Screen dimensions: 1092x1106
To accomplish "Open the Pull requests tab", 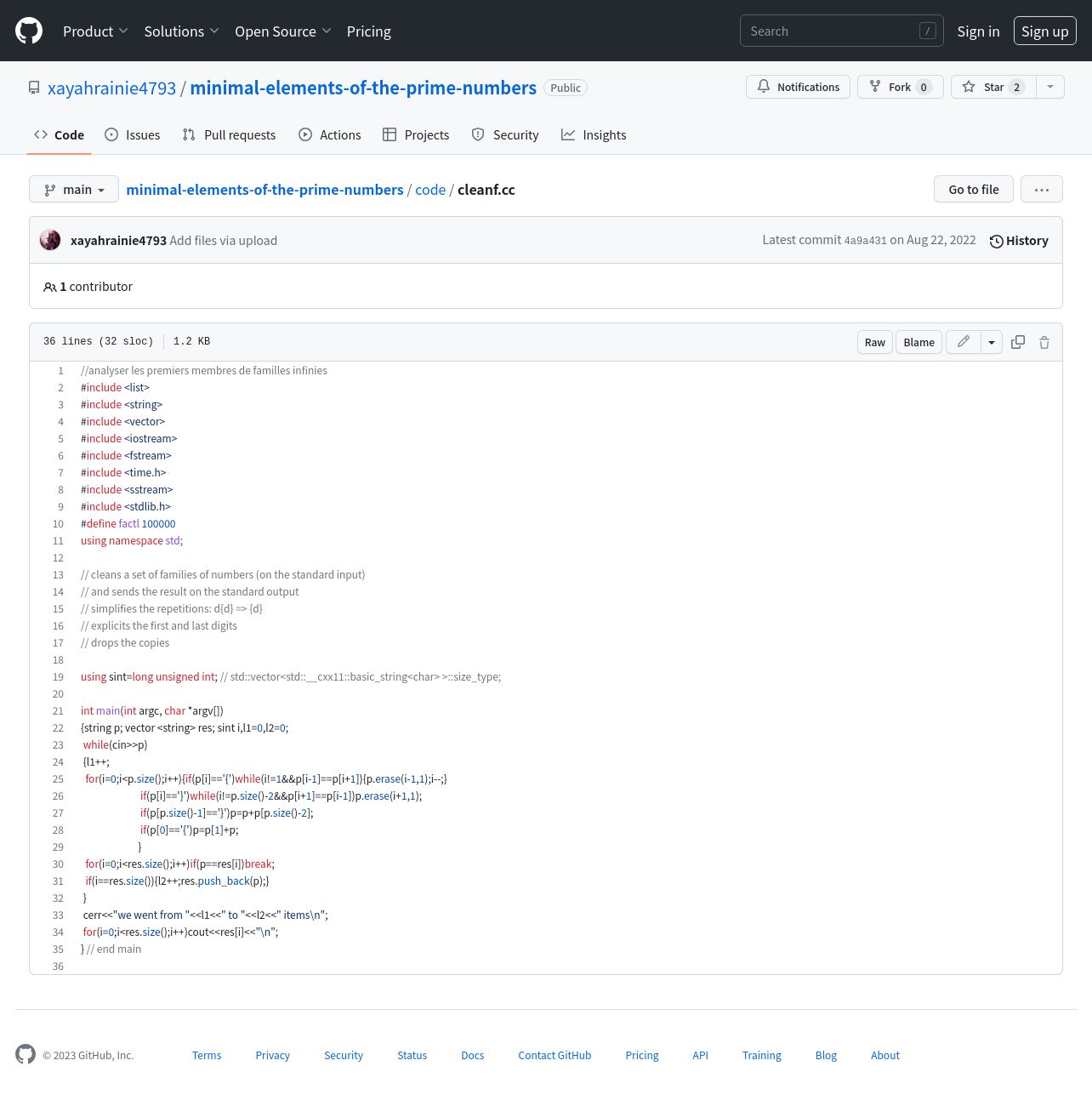I will pyautogui.click(x=229, y=135).
